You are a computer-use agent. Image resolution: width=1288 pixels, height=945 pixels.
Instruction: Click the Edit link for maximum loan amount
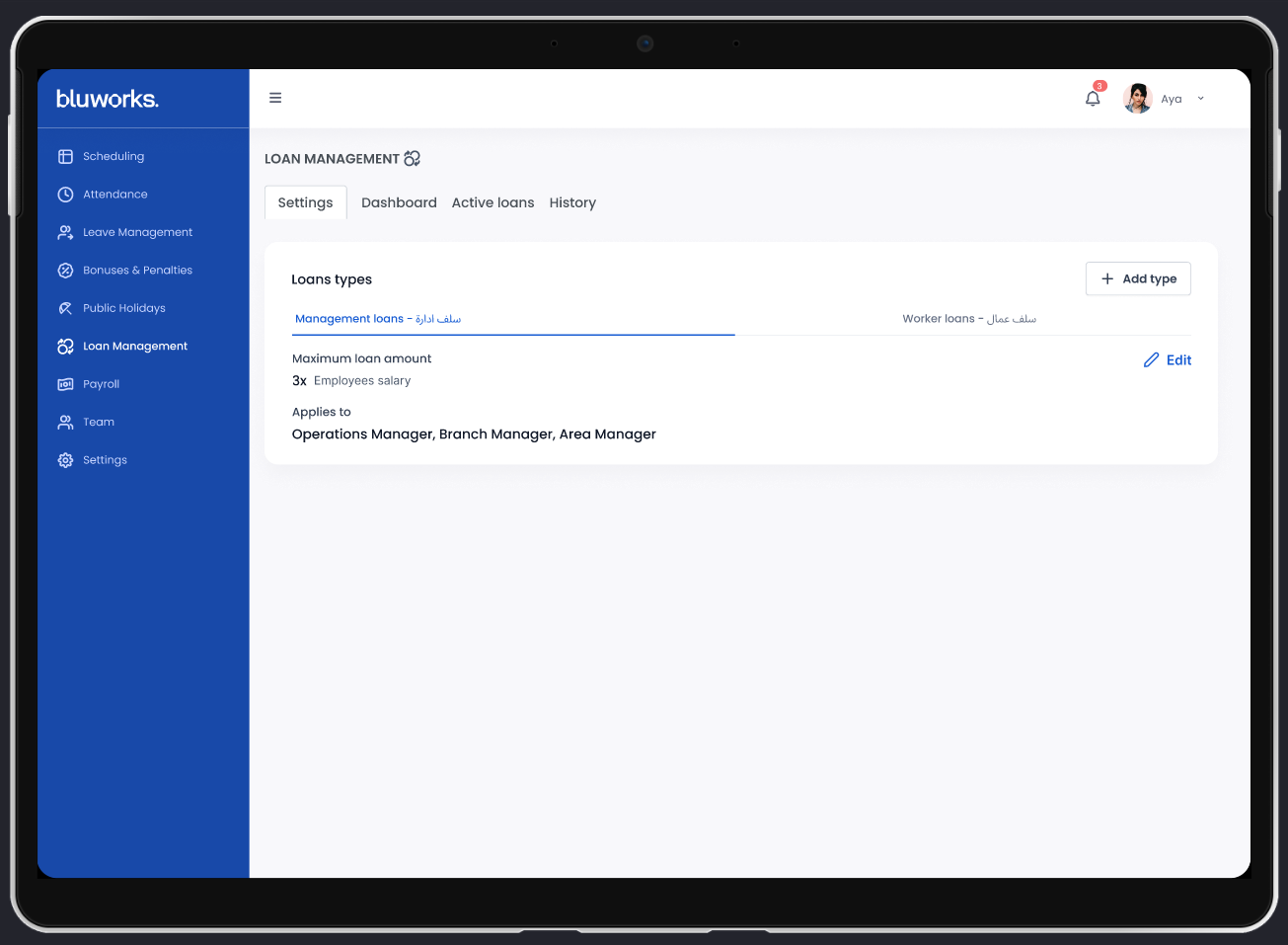click(1168, 360)
